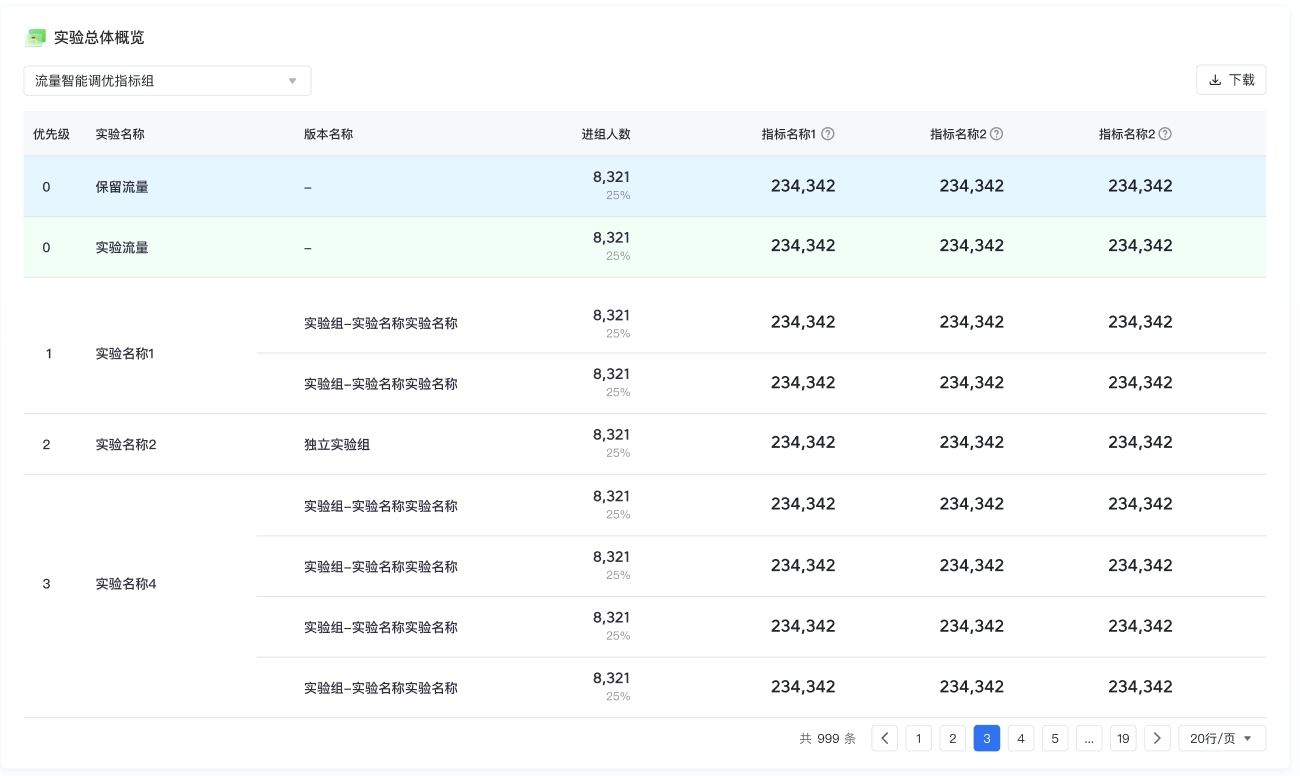The width and height of the screenshot is (1300, 776).
Task: Select the 实验名称4 cell
Action: click(x=126, y=584)
